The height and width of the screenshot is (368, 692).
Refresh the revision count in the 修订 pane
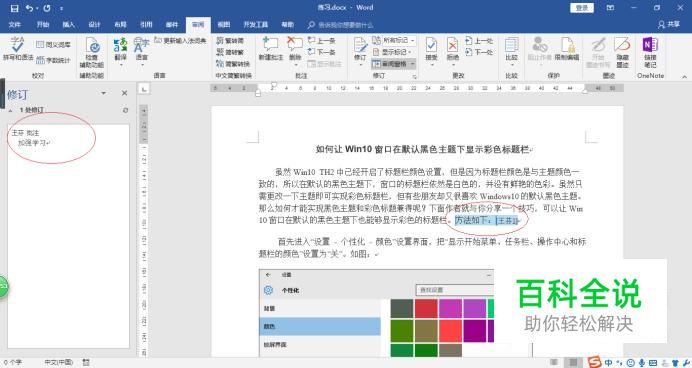pyautogui.click(x=125, y=110)
